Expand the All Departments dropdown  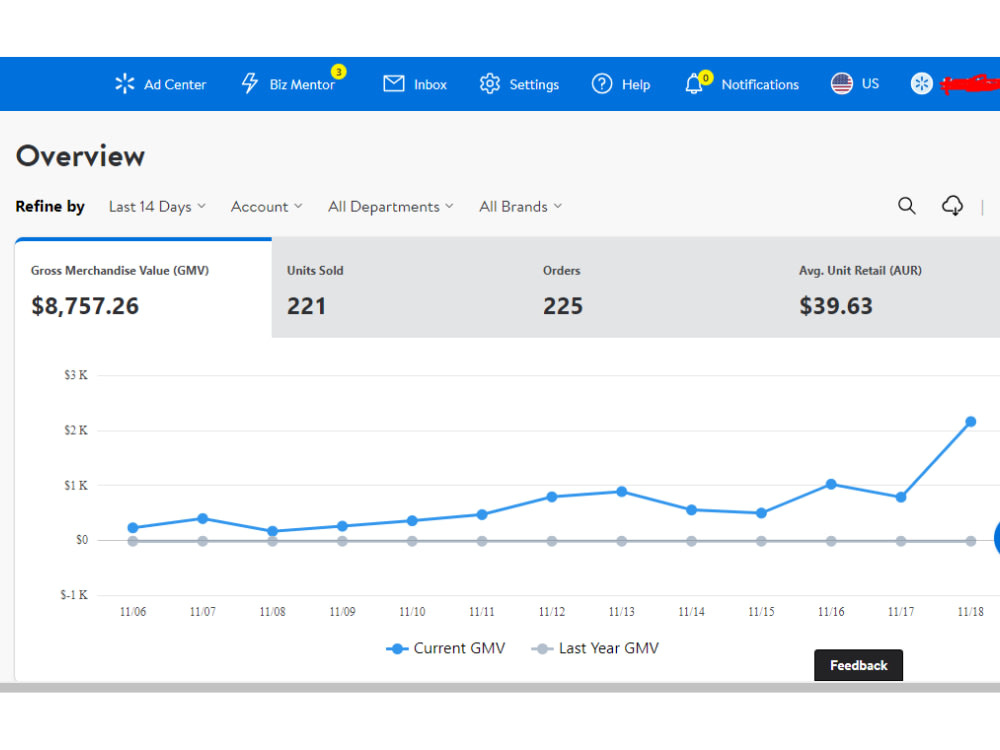(x=391, y=207)
